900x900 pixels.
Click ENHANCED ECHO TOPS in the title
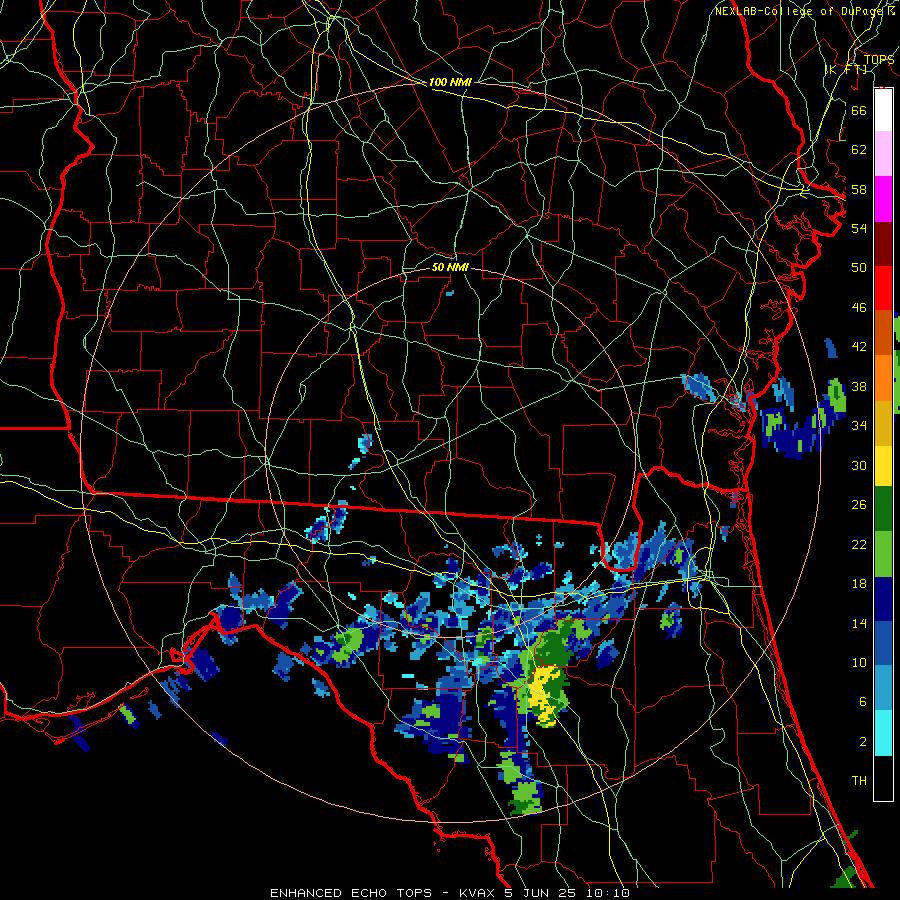click(350, 893)
